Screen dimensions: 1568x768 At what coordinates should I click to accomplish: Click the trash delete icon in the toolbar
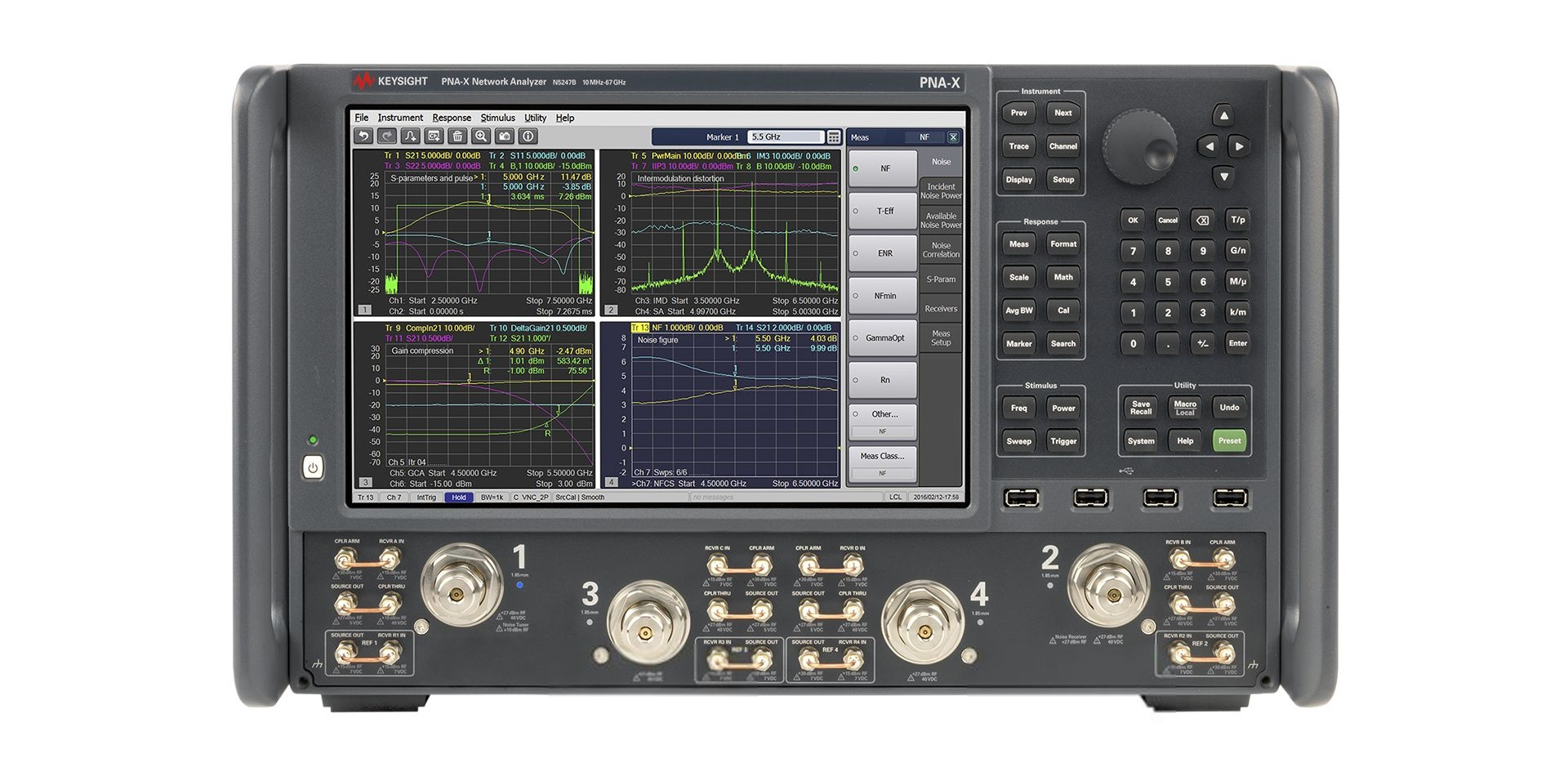tap(458, 136)
